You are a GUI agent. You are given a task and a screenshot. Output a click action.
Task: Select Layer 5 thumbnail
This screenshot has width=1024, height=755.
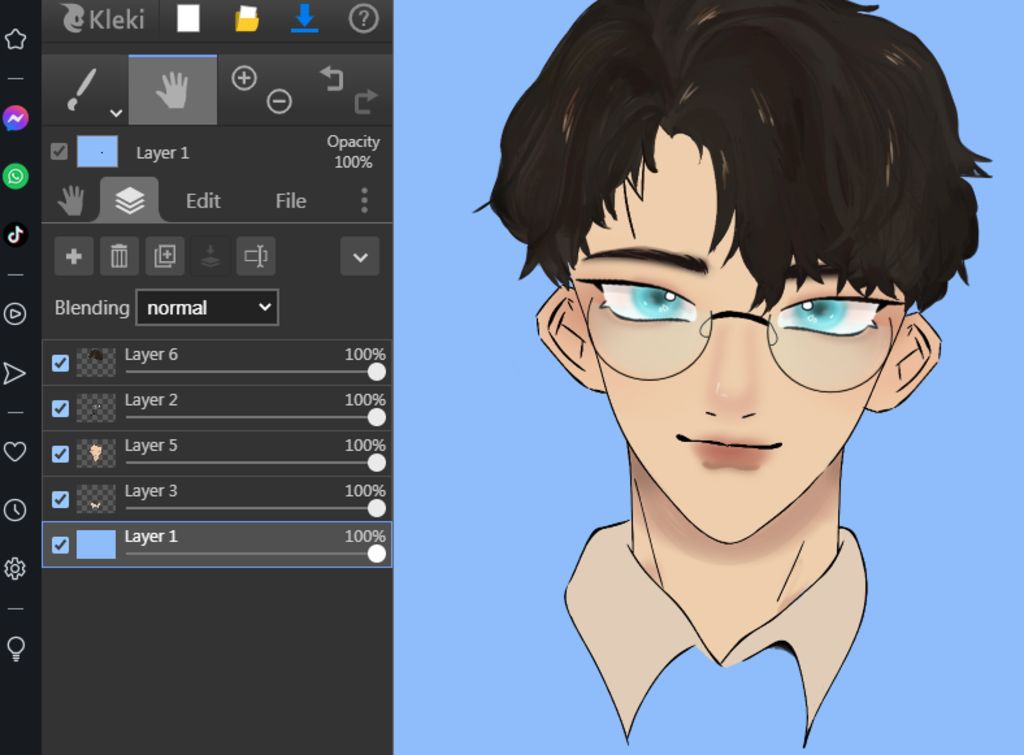point(96,453)
